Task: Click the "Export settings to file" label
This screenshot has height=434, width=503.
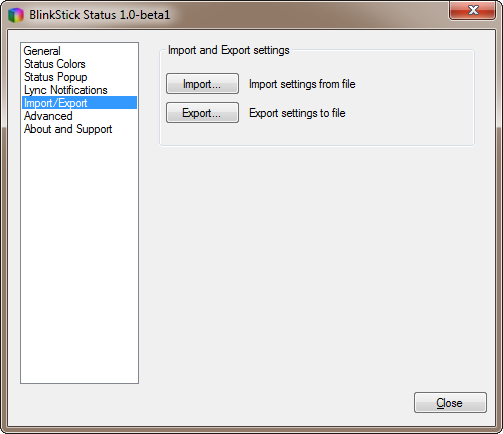Action: point(297,113)
